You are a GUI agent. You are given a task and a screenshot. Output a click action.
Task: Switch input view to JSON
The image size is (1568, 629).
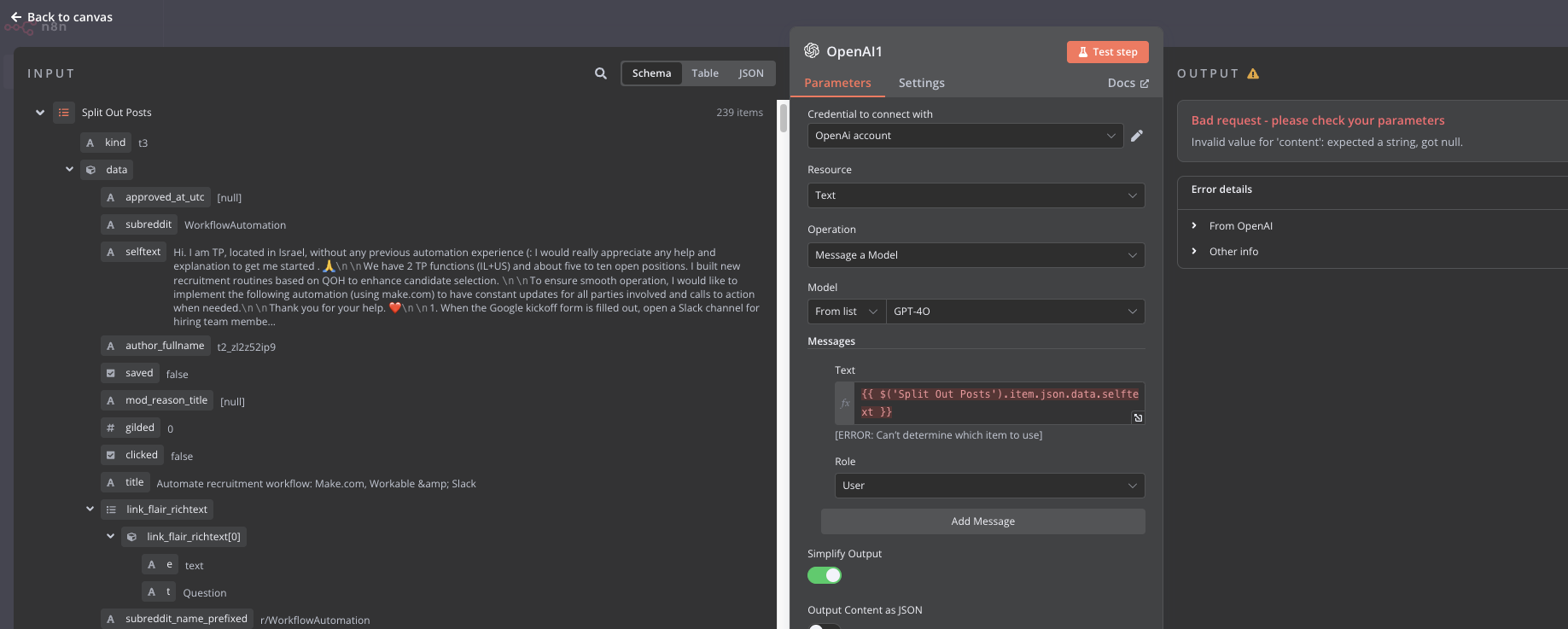tap(751, 73)
